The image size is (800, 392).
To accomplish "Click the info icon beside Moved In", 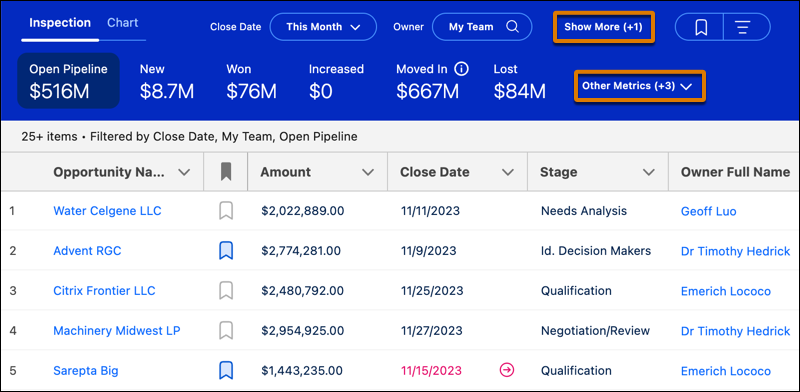I will [461, 68].
